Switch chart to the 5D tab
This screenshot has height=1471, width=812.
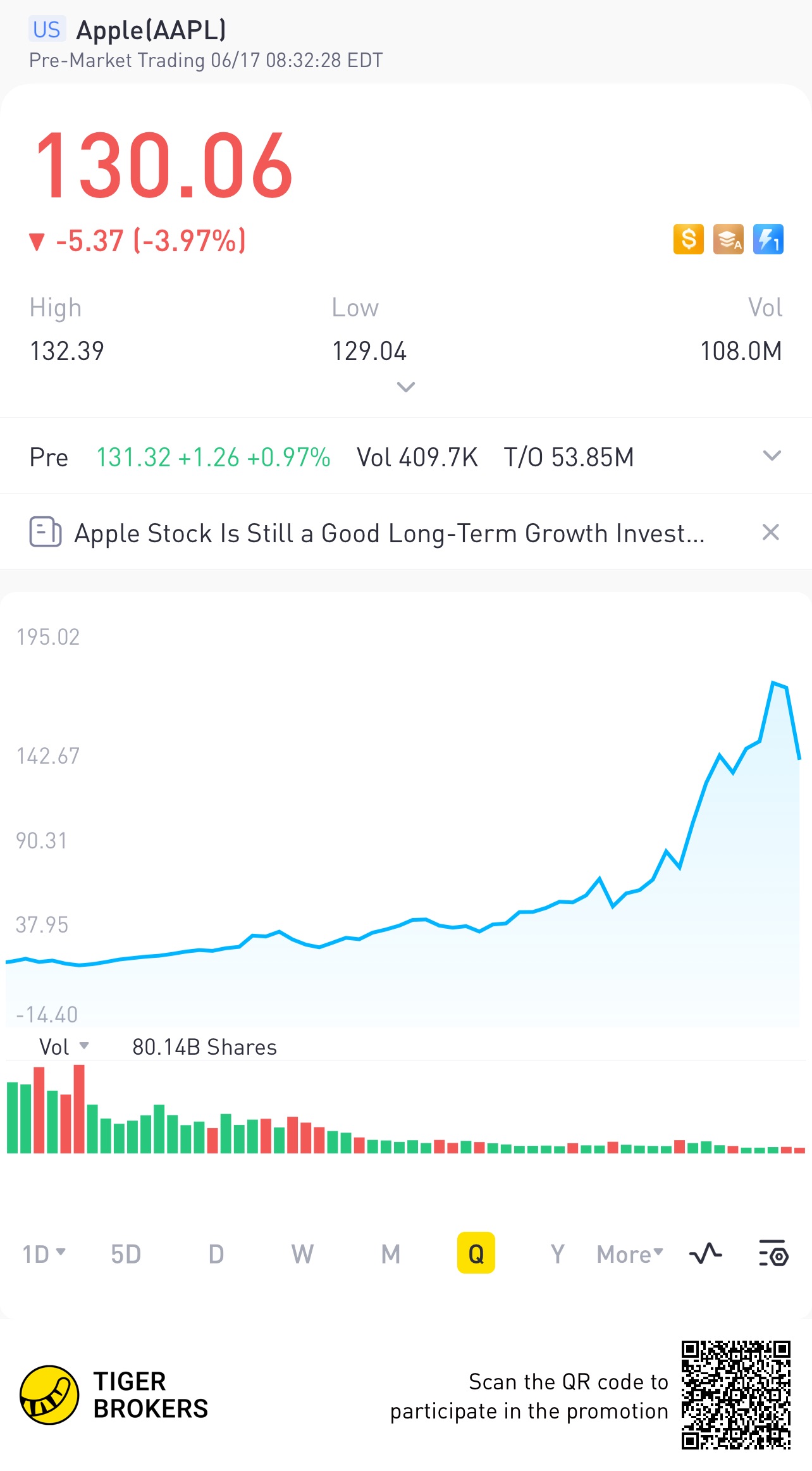[126, 1254]
